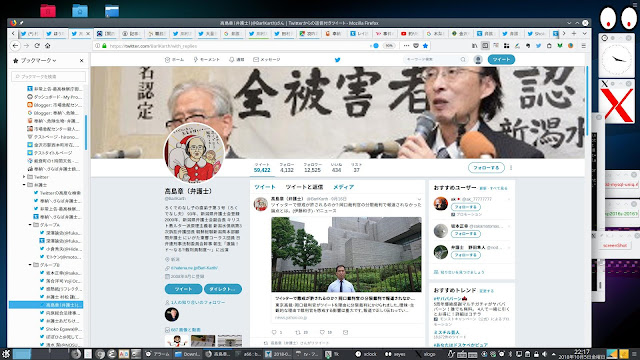Reload the page with the refresh icon
This screenshot has height=360, width=640.
37,46
